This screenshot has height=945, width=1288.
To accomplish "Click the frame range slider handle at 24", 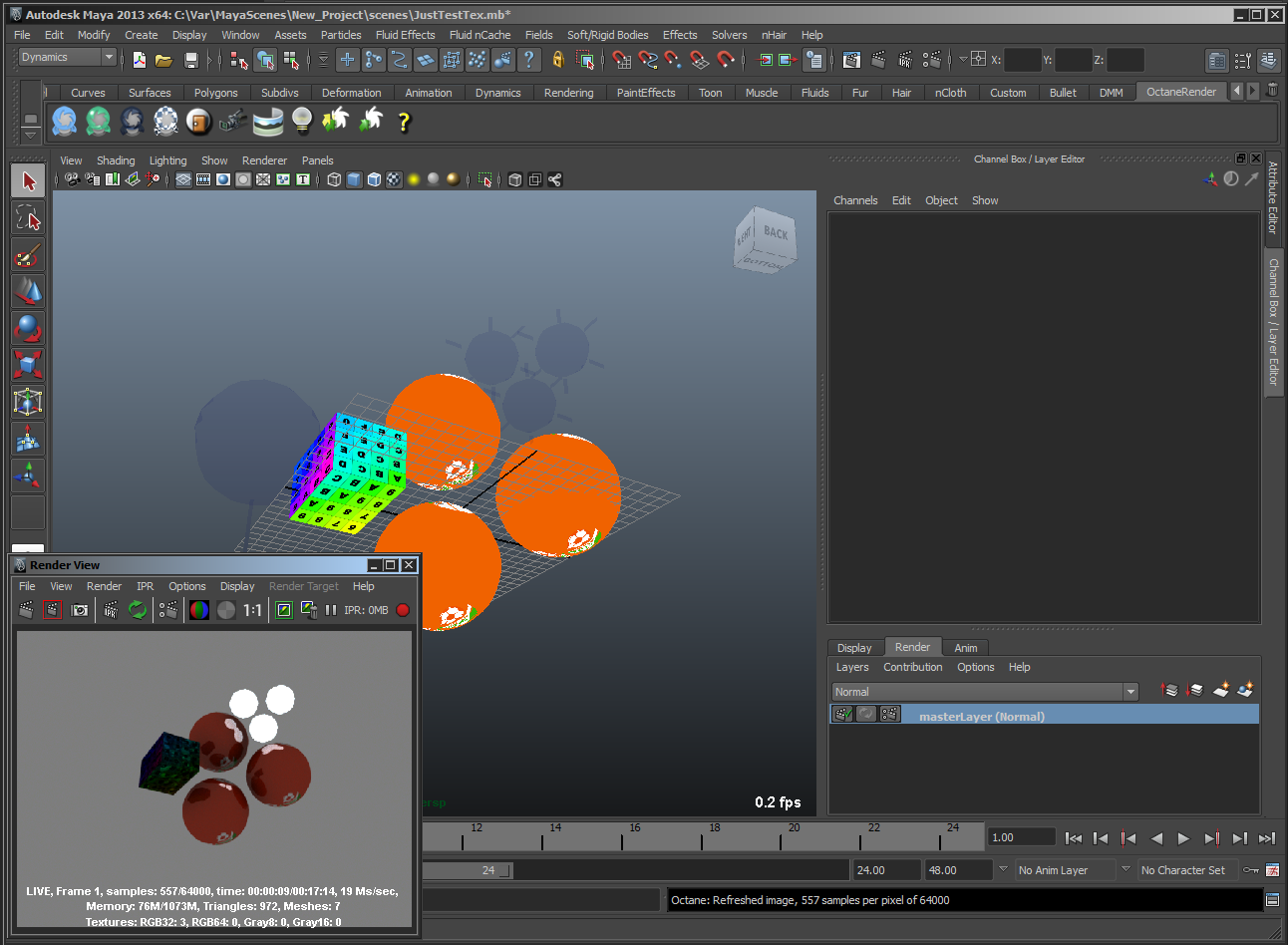I will pos(504,870).
